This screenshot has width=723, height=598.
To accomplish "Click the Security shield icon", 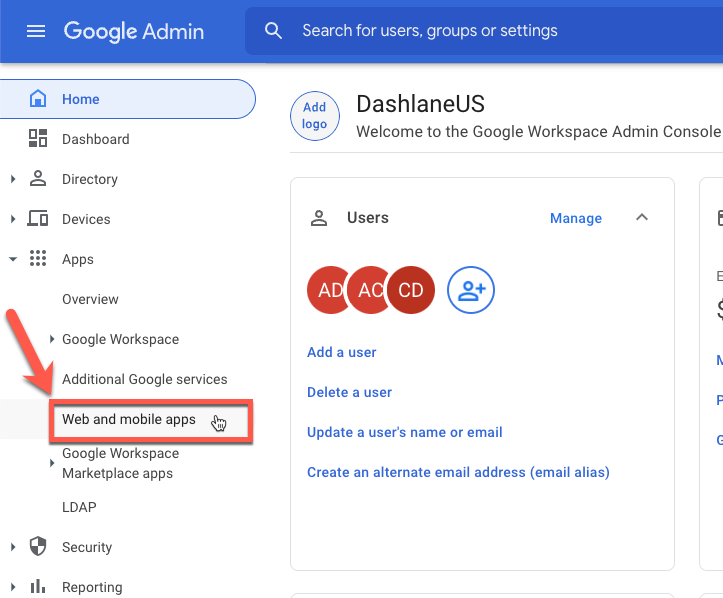I will pyautogui.click(x=38, y=546).
